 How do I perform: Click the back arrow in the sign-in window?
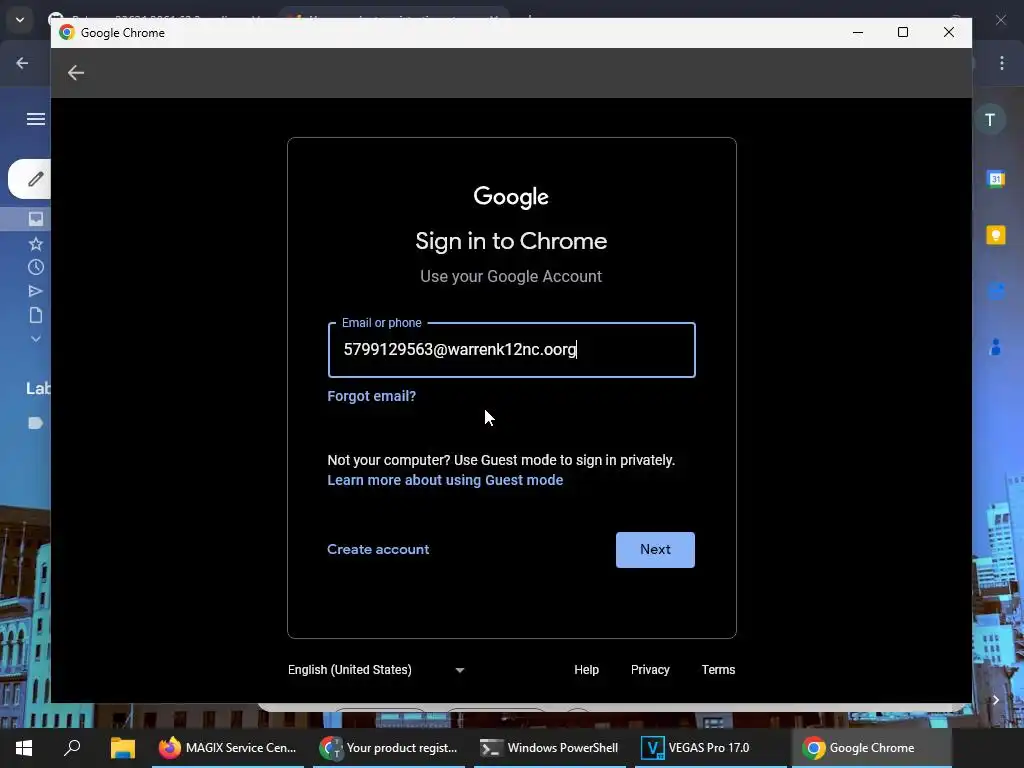(x=76, y=72)
